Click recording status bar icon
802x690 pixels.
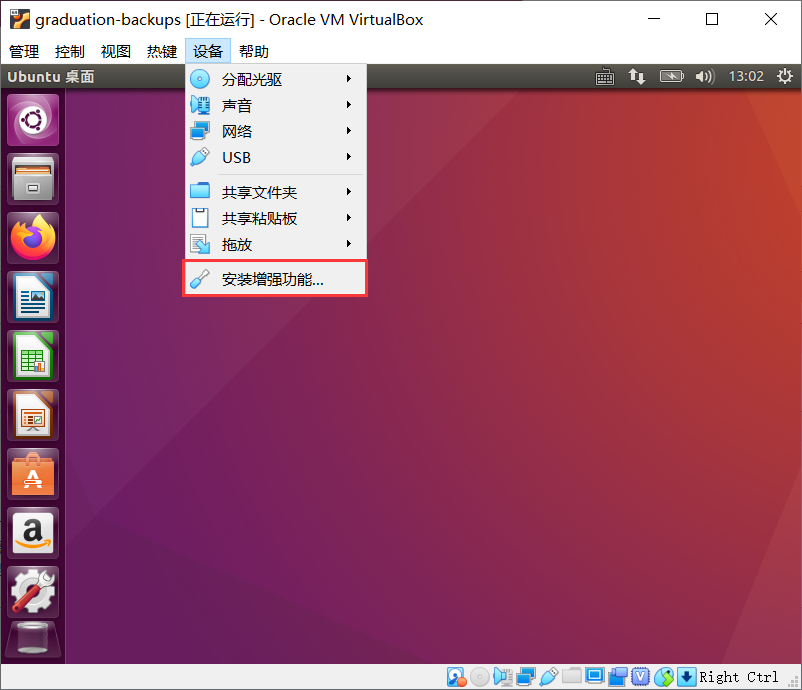[x=618, y=677]
